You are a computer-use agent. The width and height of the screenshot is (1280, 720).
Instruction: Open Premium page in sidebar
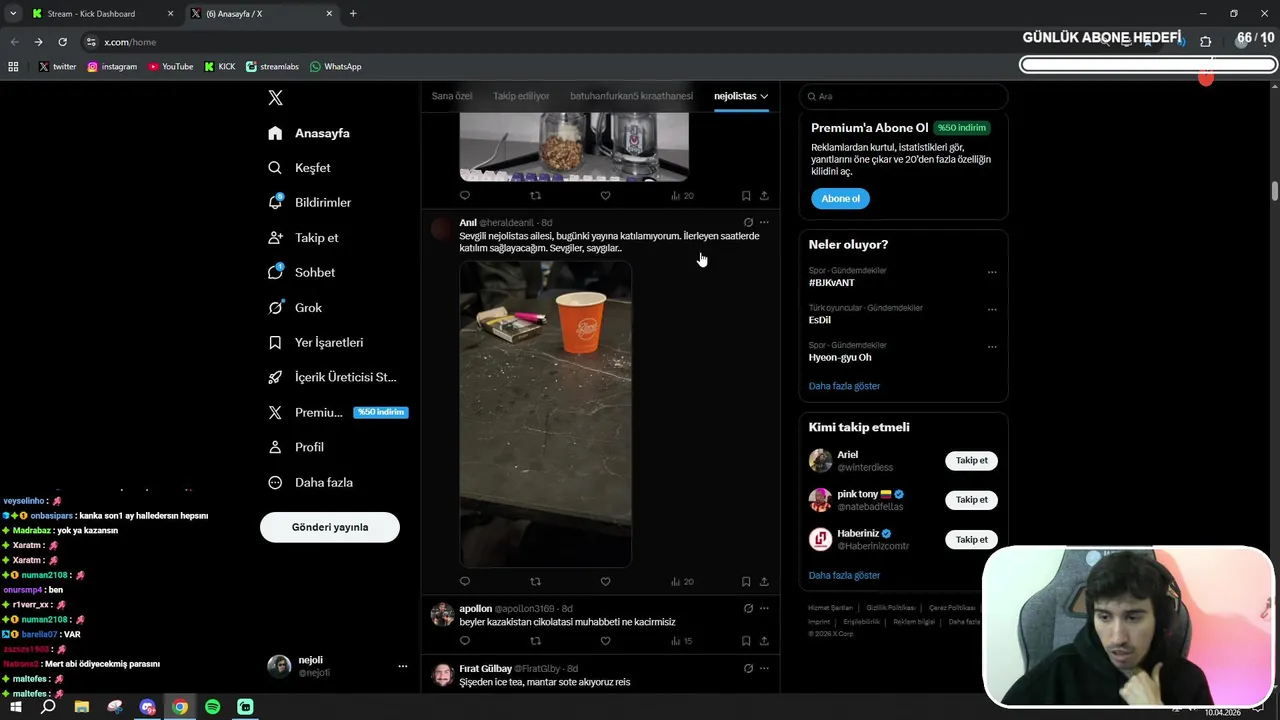click(x=337, y=412)
